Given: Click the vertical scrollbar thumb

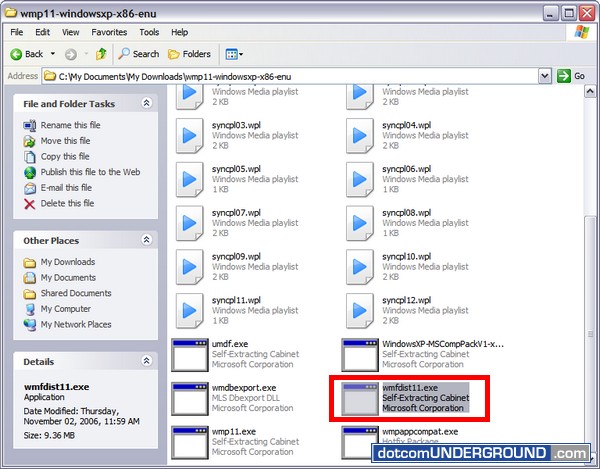Looking at the screenshot, I should [x=590, y=333].
